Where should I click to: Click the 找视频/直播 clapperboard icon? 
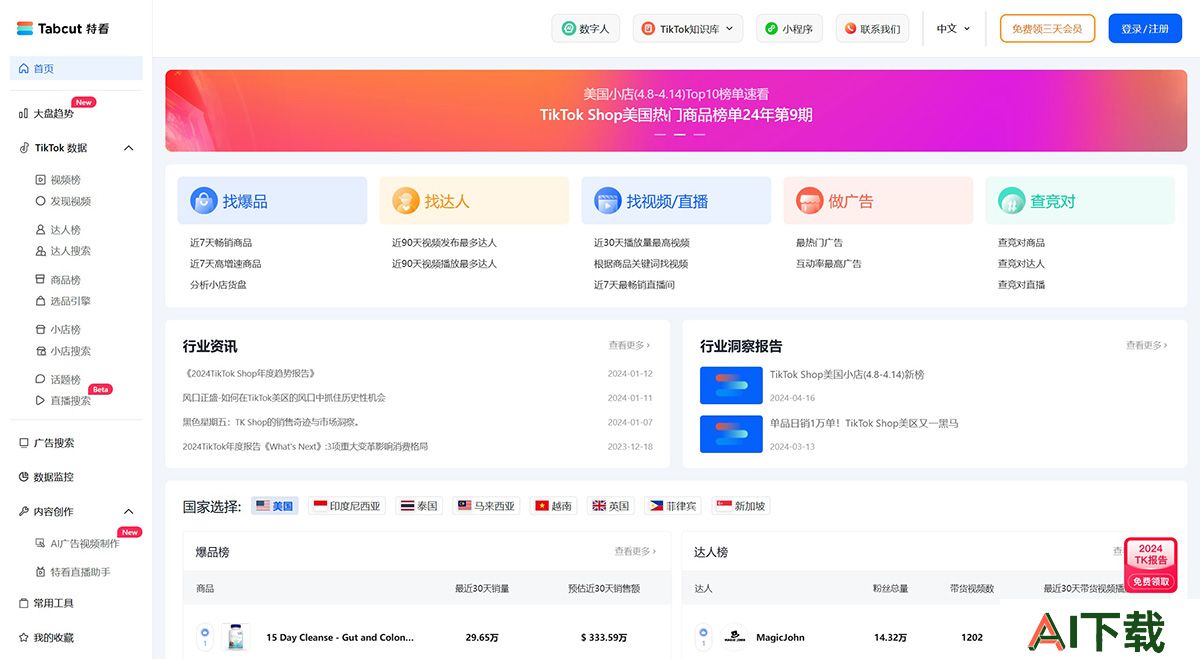pos(607,201)
